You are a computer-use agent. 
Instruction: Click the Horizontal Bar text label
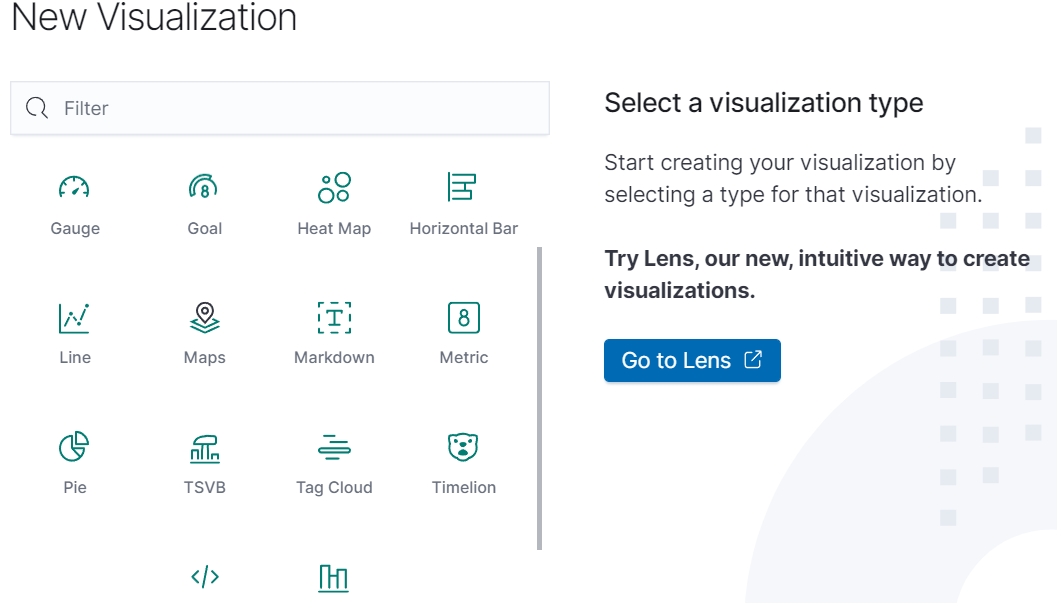coord(464,228)
